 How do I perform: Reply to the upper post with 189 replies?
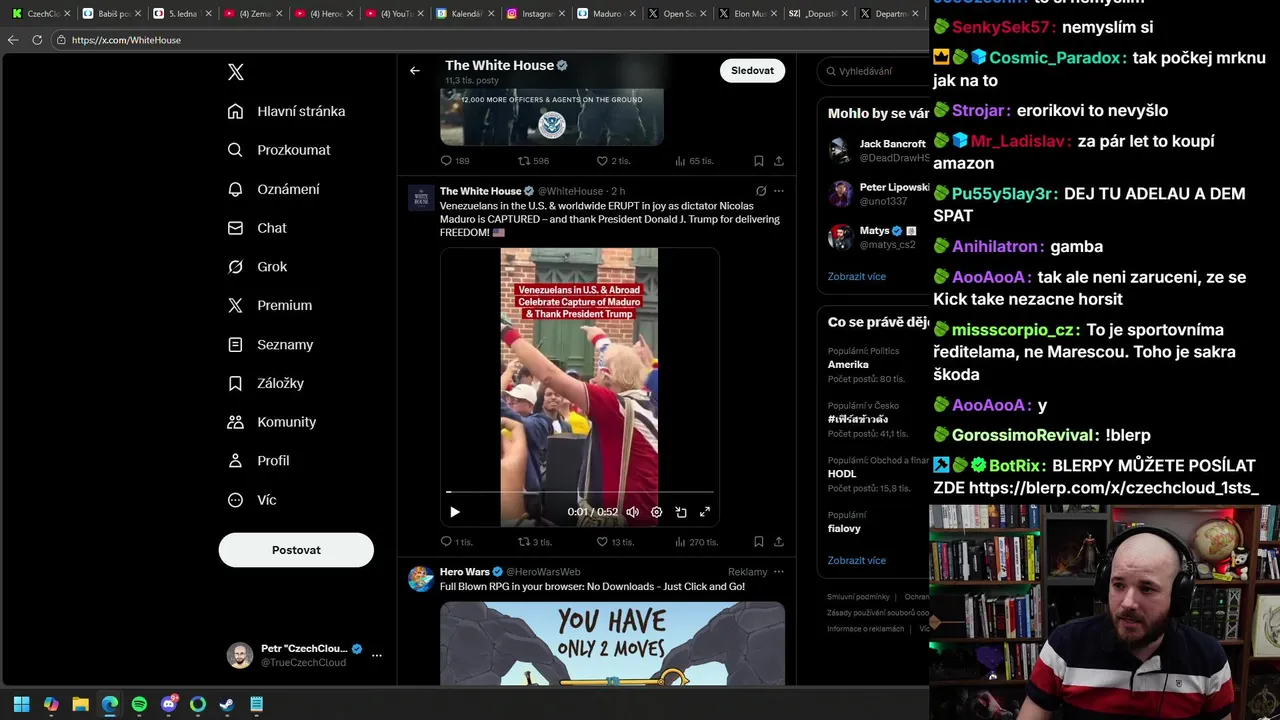pos(455,161)
